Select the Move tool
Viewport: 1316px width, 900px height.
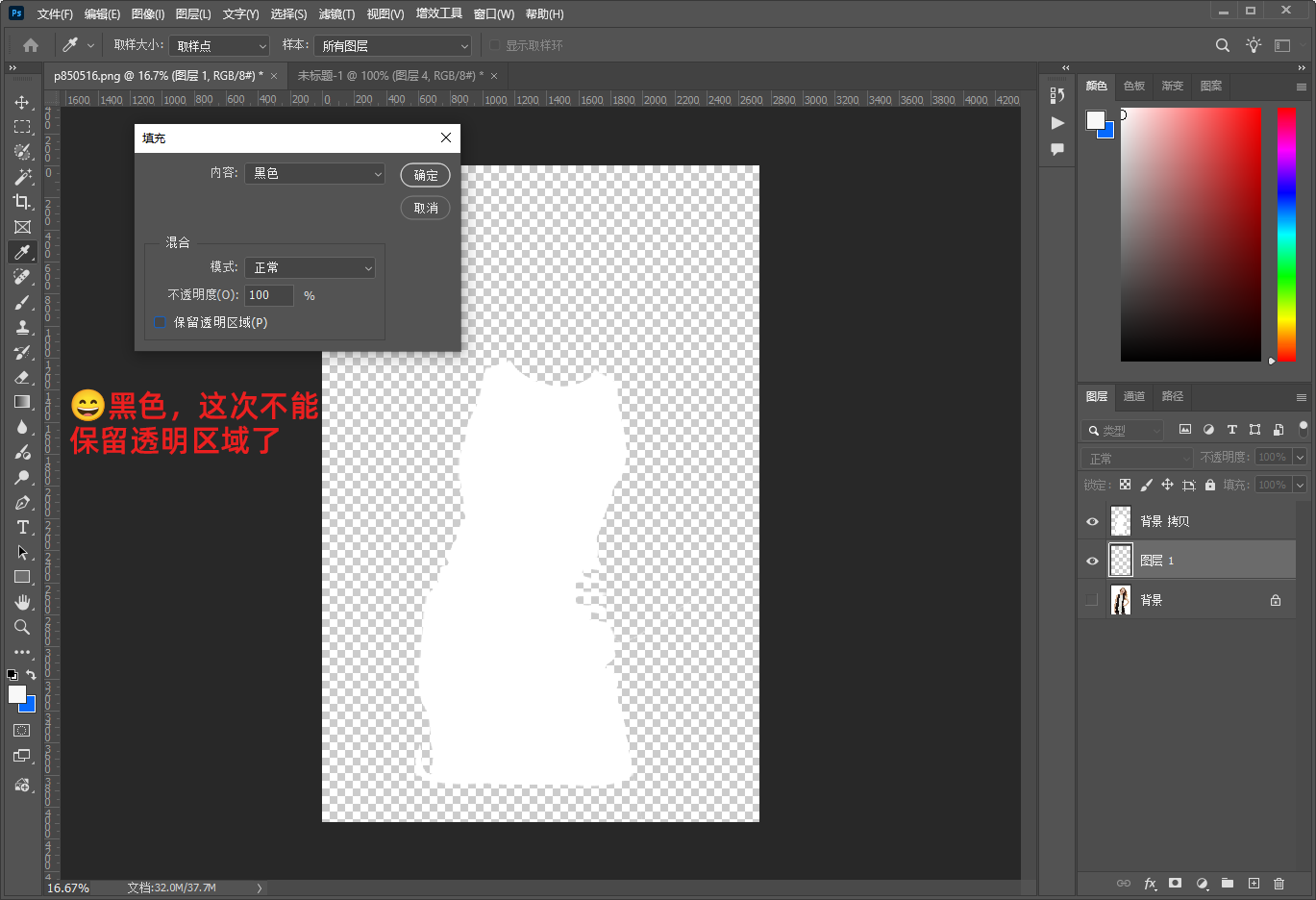(22, 102)
